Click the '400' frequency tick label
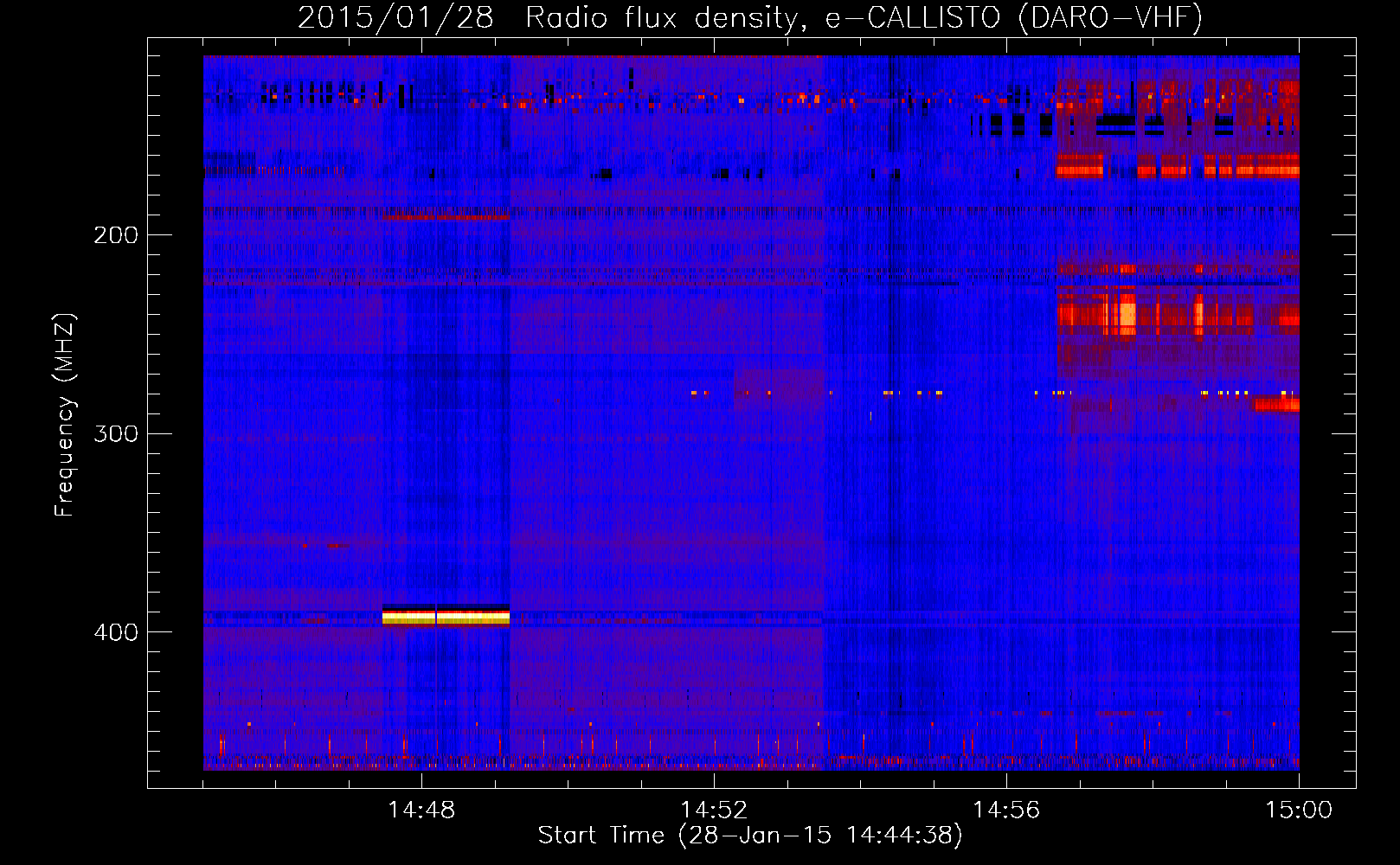Image resolution: width=1400 pixels, height=865 pixels. tap(116, 632)
